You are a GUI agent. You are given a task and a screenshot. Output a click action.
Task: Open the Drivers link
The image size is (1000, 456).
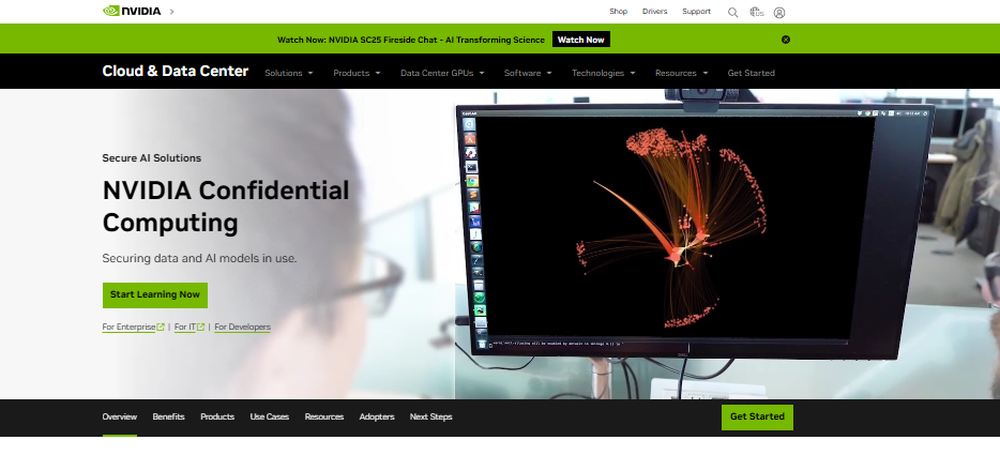pyautogui.click(x=654, y=11)
